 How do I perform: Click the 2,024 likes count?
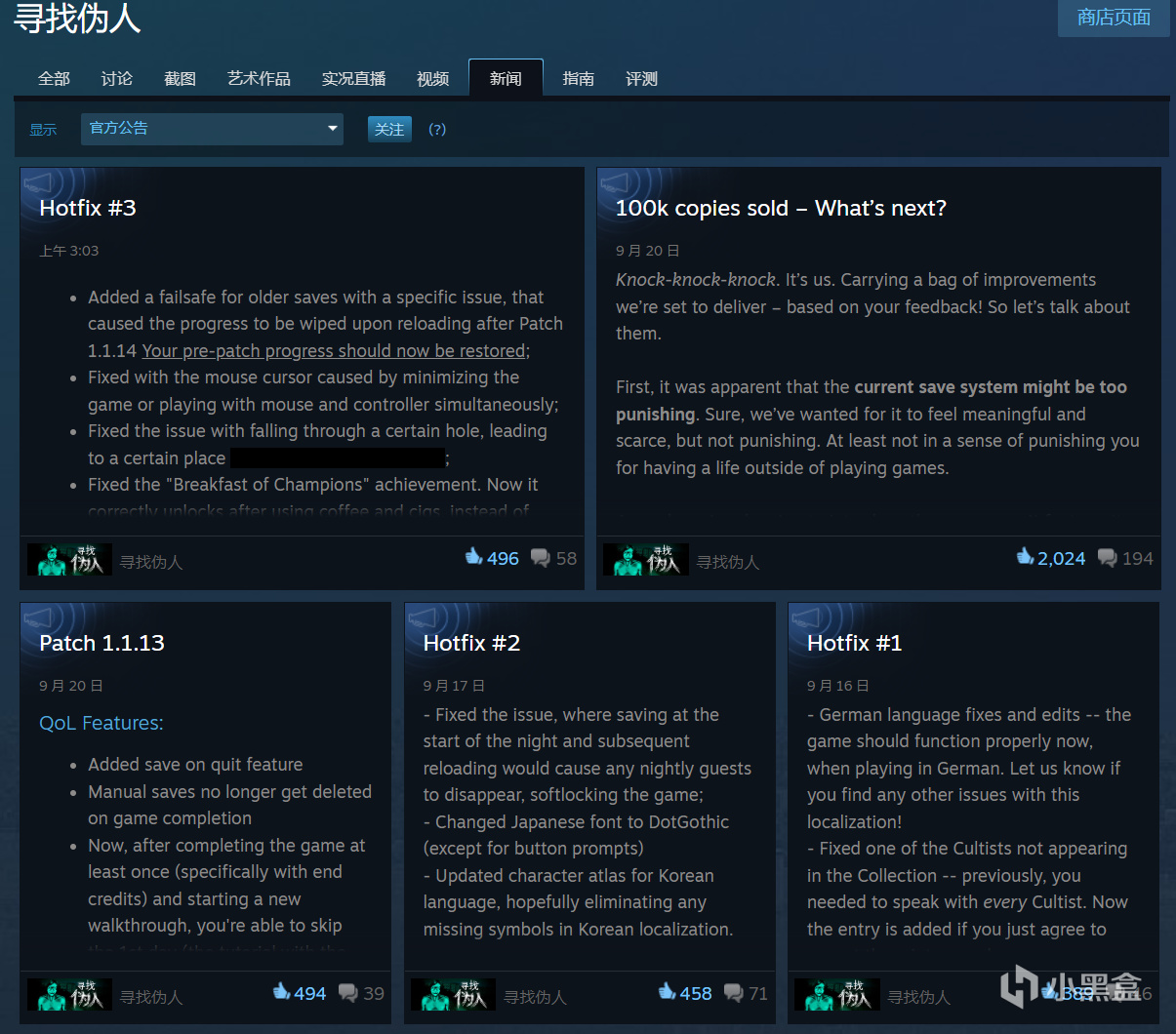pos(1062,559)
